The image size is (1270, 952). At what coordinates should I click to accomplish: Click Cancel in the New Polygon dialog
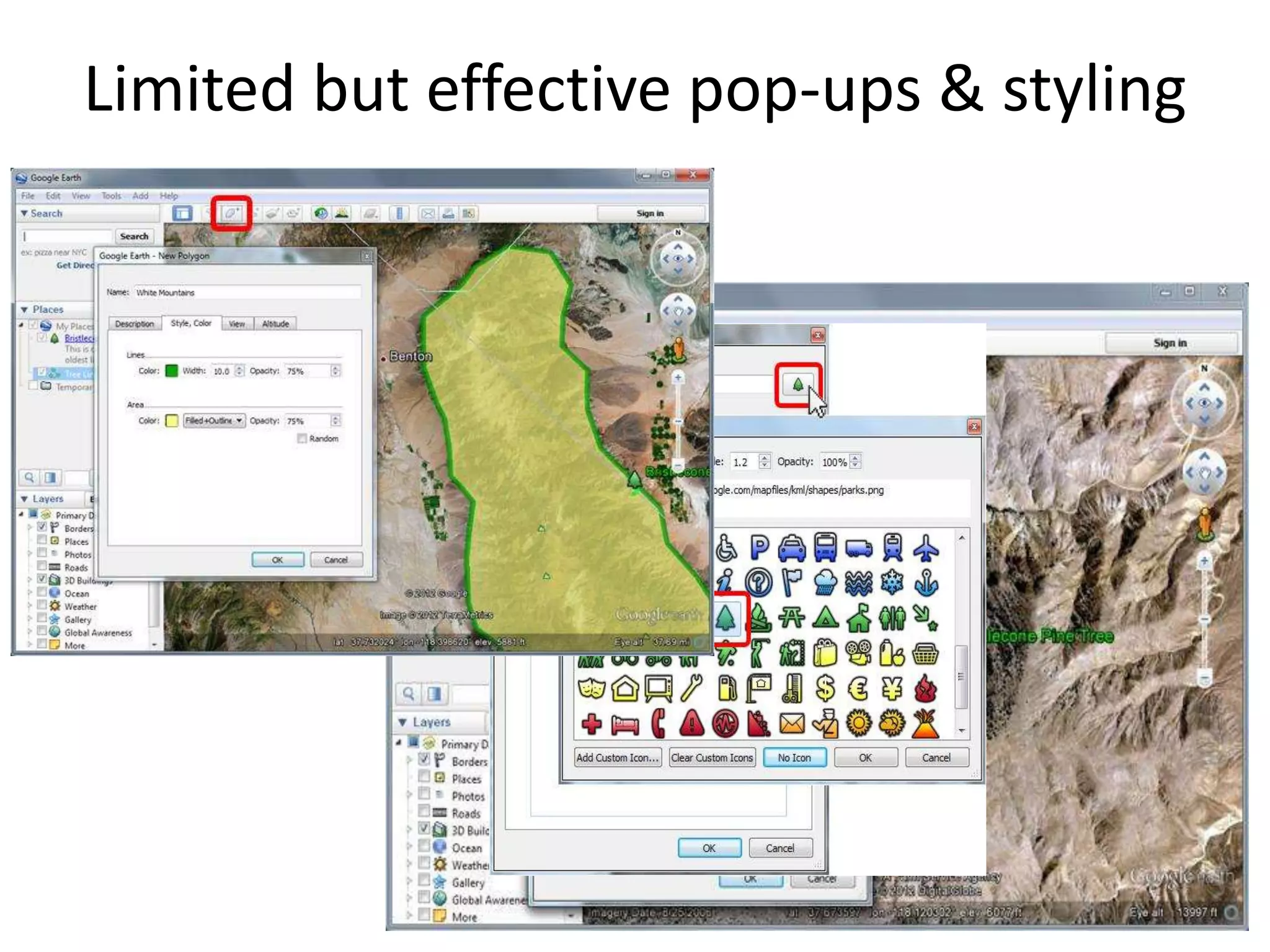[x=336, y=560]
